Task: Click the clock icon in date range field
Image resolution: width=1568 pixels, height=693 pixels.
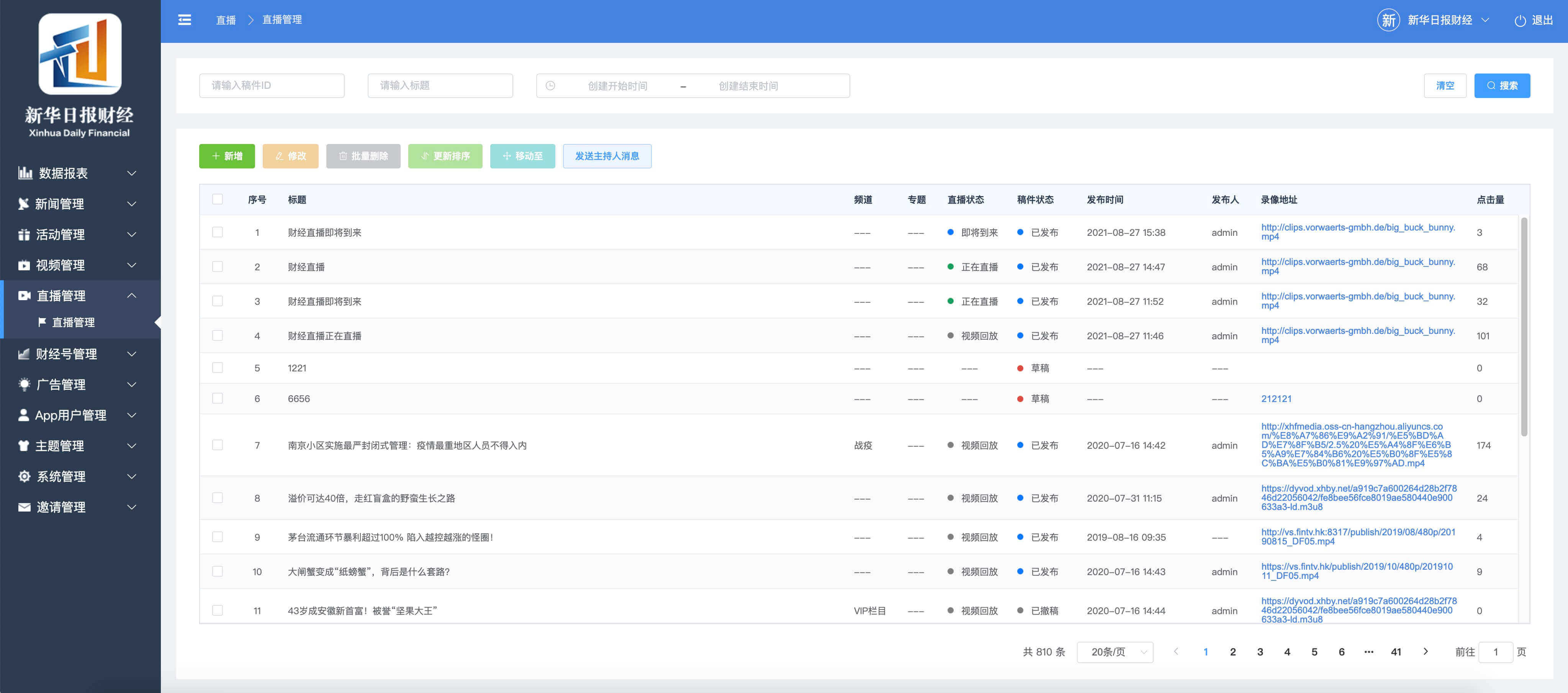Action: [x=550, y=86]
